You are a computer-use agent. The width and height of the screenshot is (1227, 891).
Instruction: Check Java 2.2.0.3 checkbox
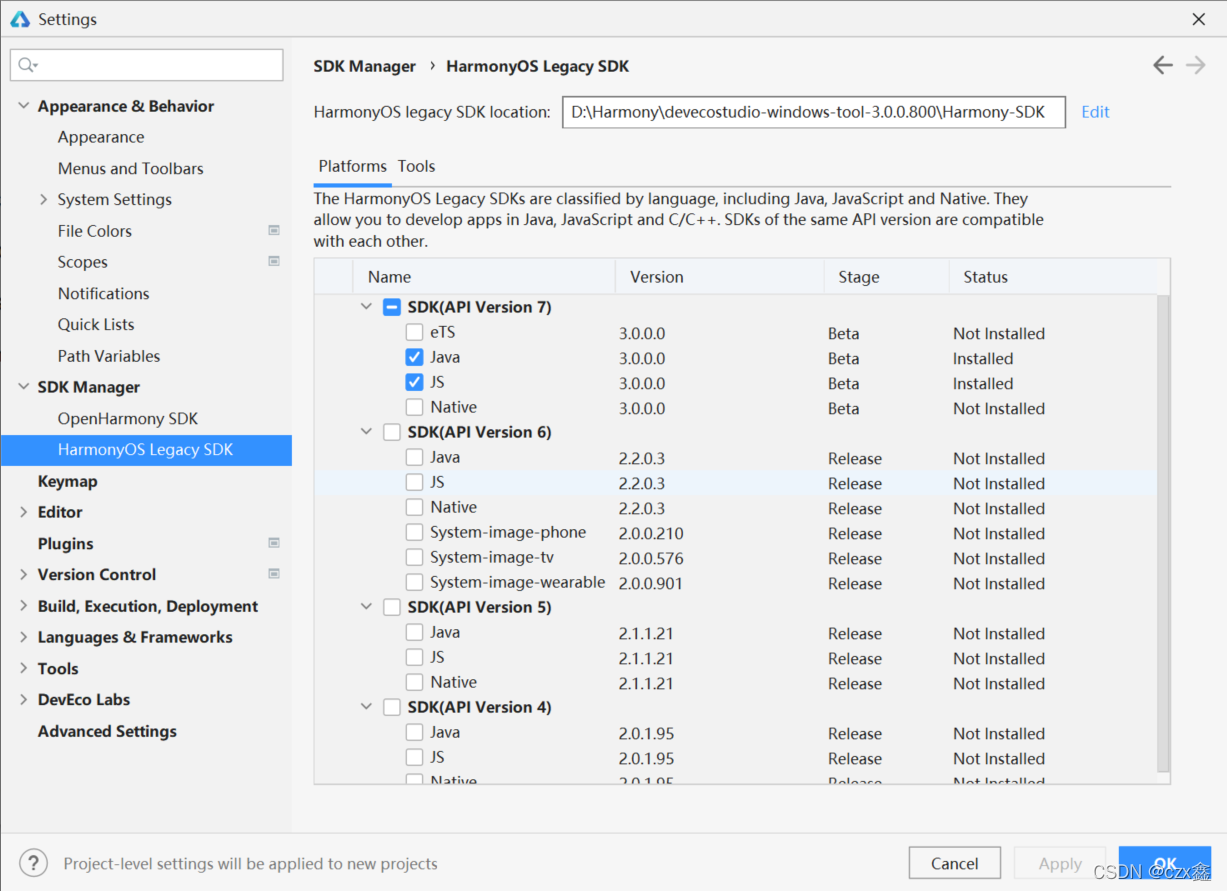pyautogui.click(x=414, y=457)
